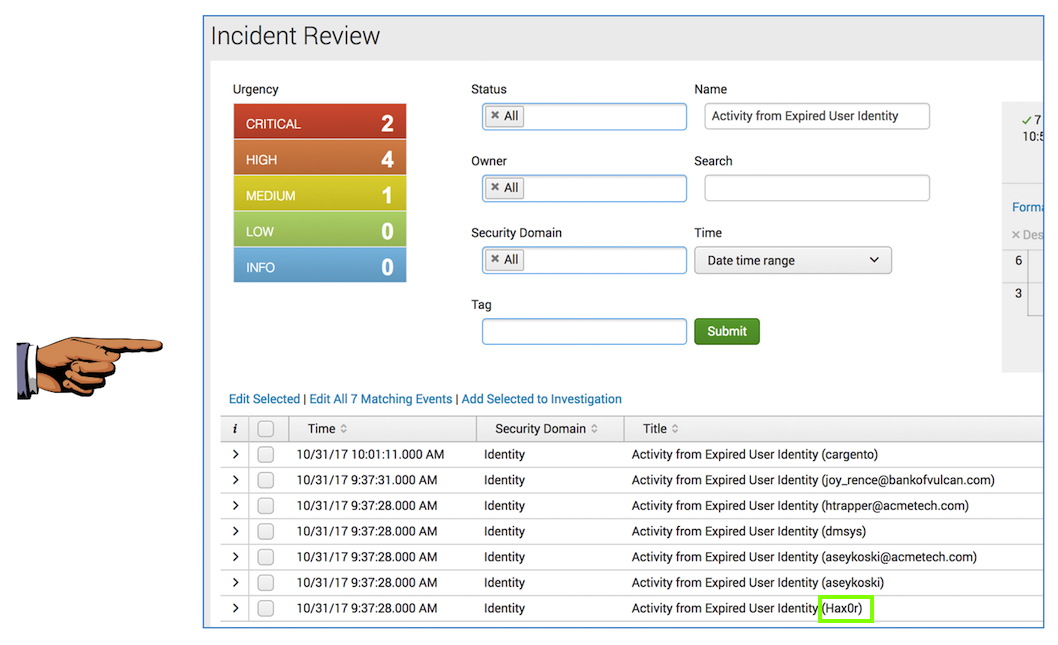Sort by Time column sort arrows
The image size is (1058, 645).
tap(344, 429)
